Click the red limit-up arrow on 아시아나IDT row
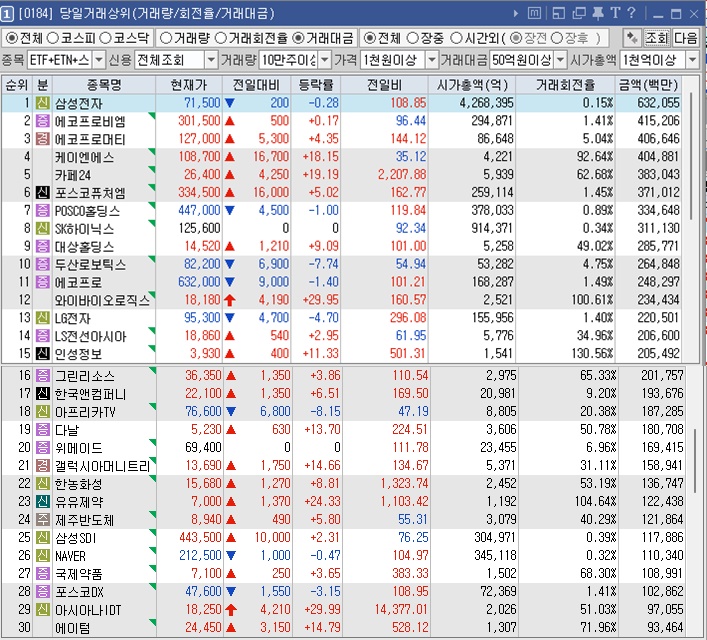The image size is (707, 640). [x=231, y=610]
